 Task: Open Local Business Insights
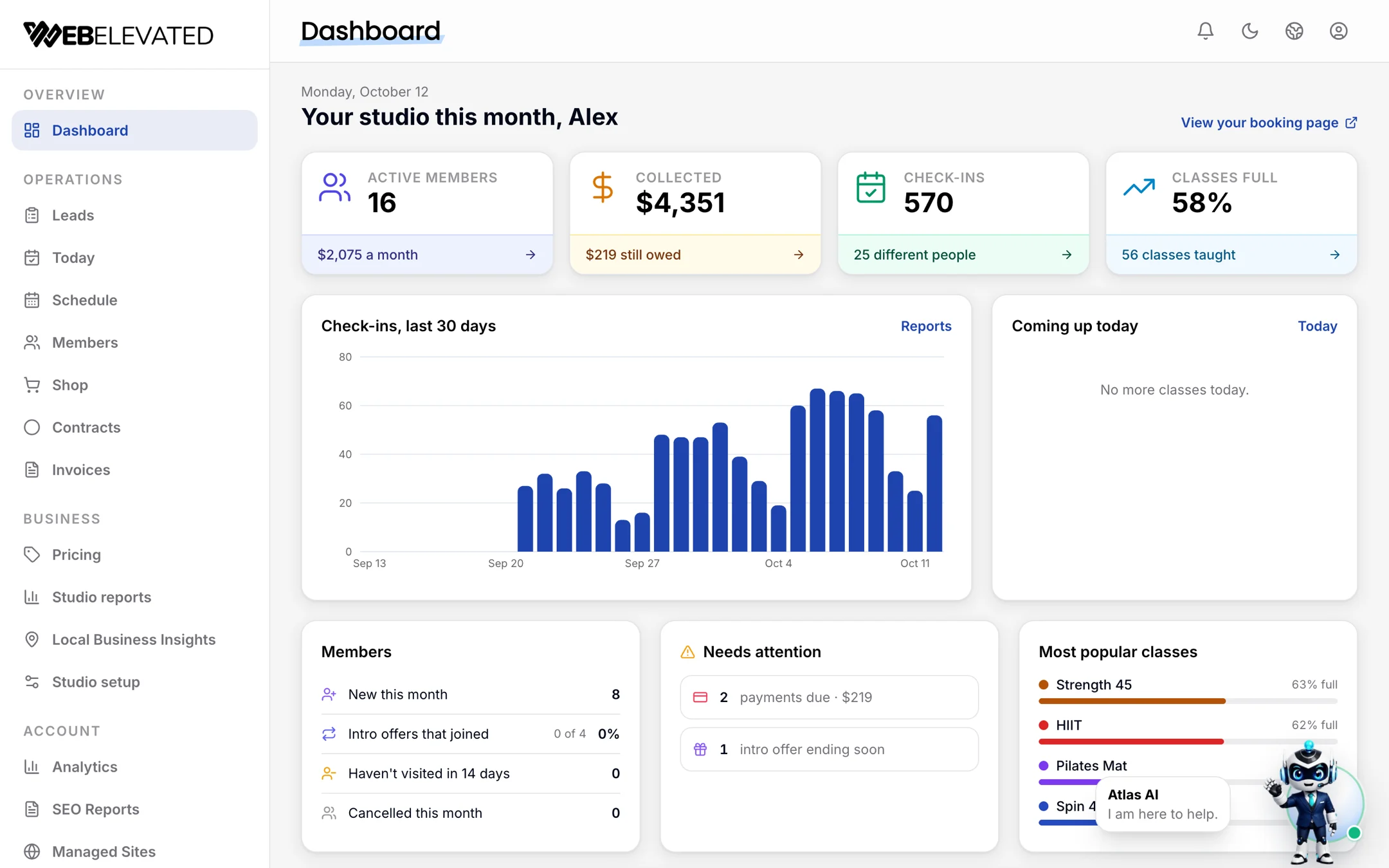click(134, 639)
